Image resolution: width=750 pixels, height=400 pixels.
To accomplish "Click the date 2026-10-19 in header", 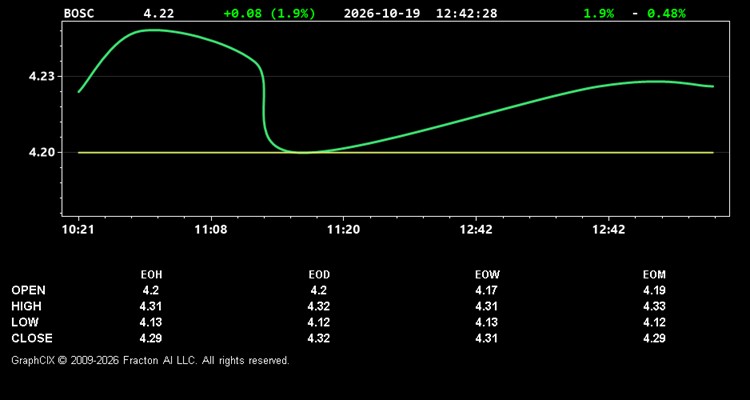I will [382, 13].
